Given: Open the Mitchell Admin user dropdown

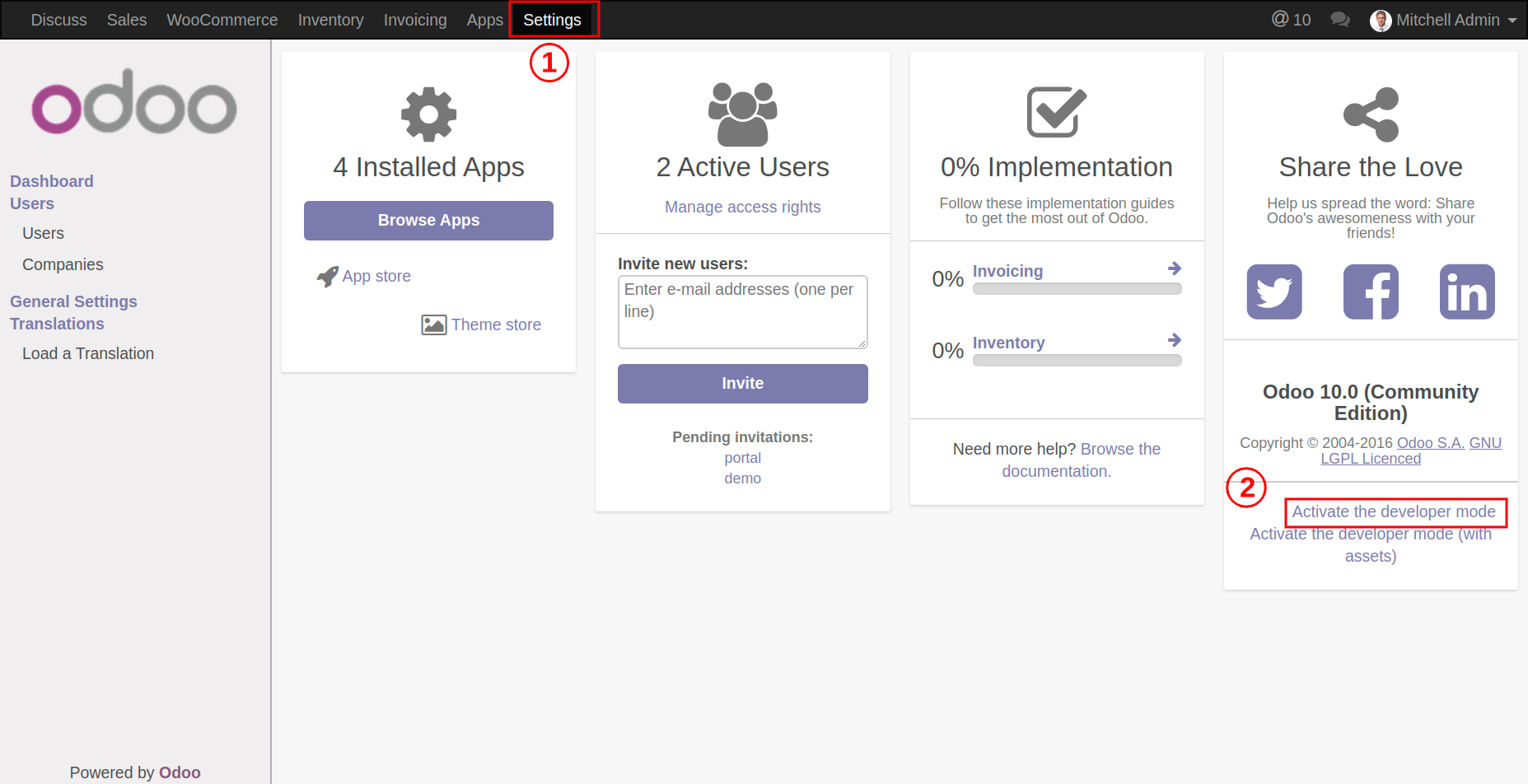Looking at the screenshot, I should (x=1443, y=20).
